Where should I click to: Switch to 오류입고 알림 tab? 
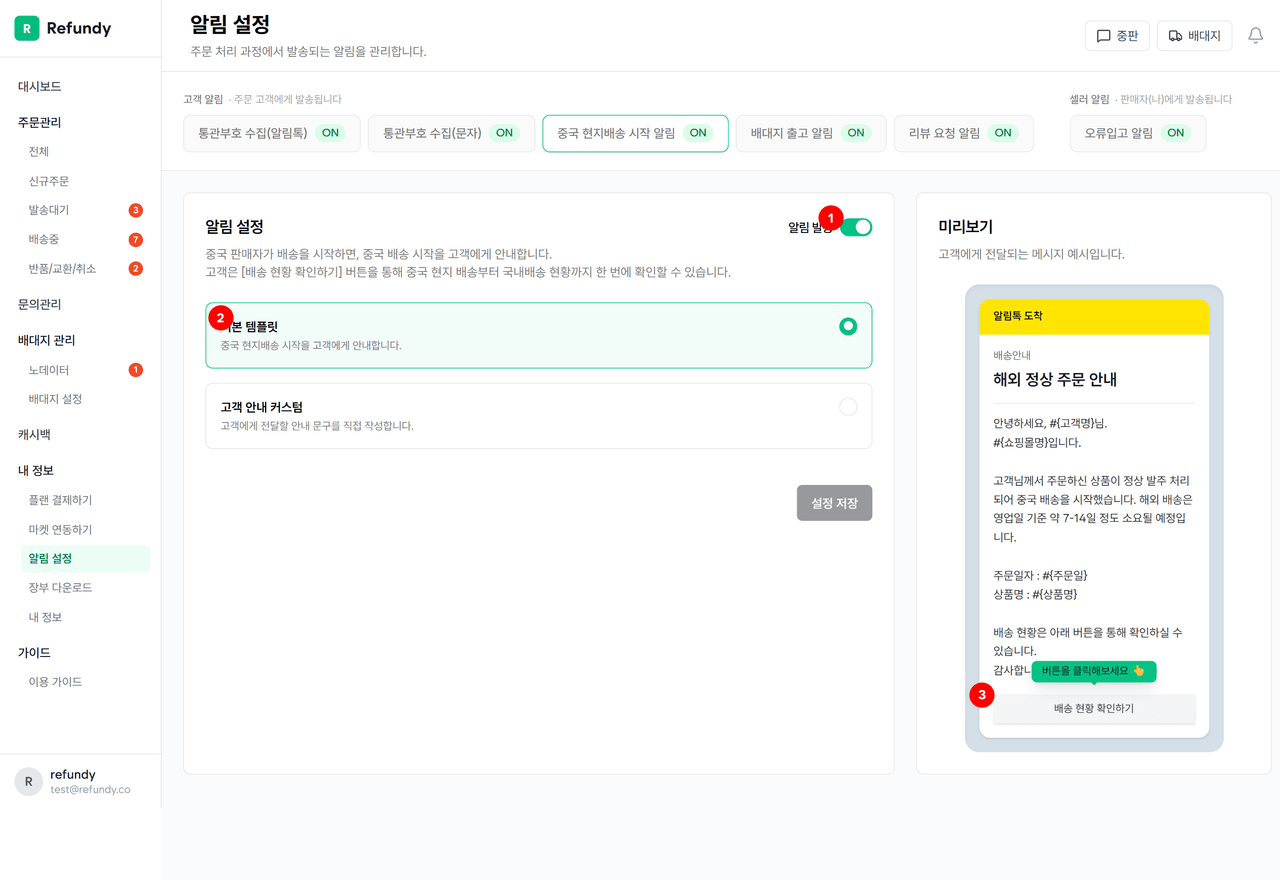click(1138, 133)
